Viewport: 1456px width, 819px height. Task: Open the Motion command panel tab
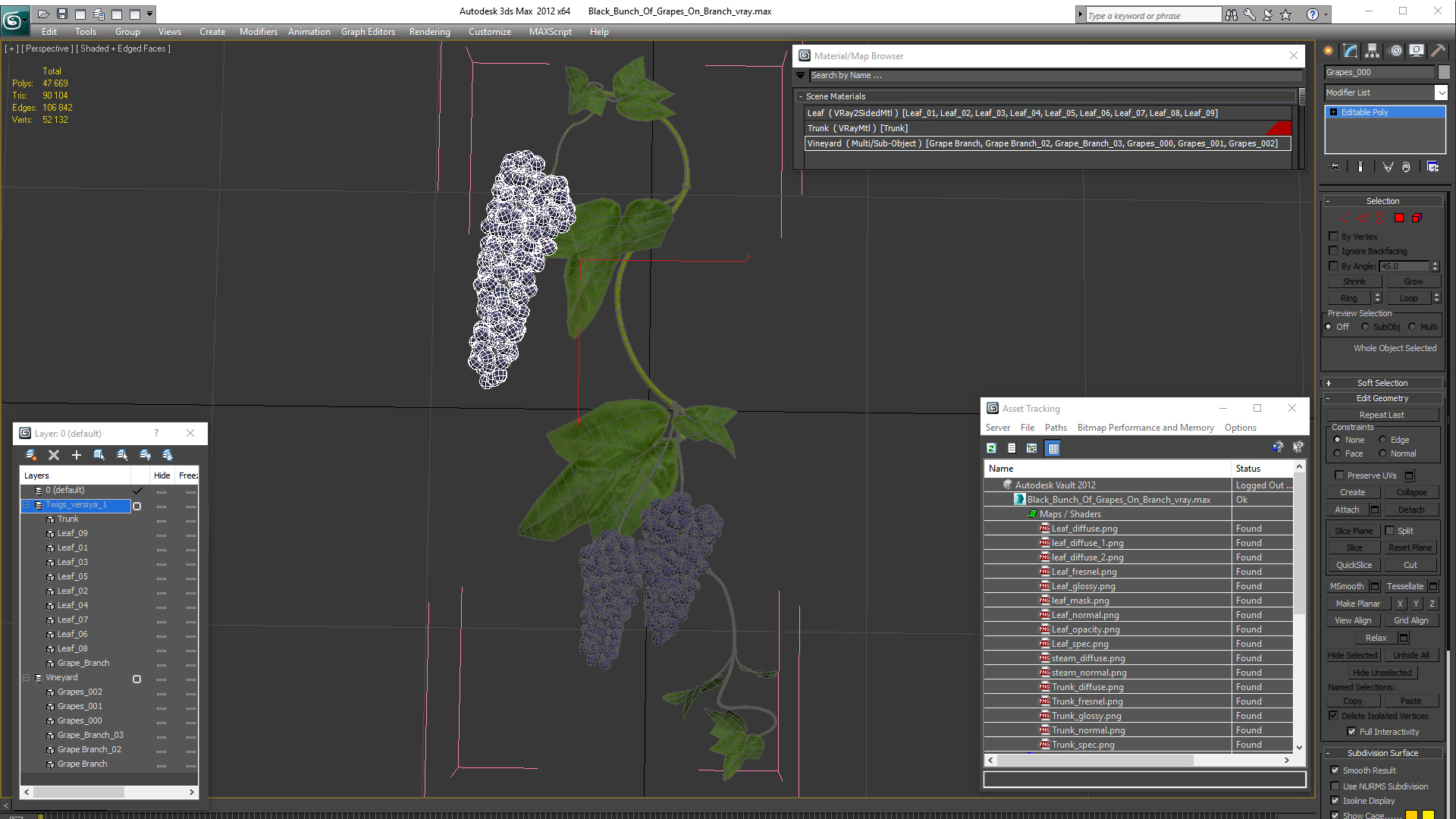click(1395, 51)
